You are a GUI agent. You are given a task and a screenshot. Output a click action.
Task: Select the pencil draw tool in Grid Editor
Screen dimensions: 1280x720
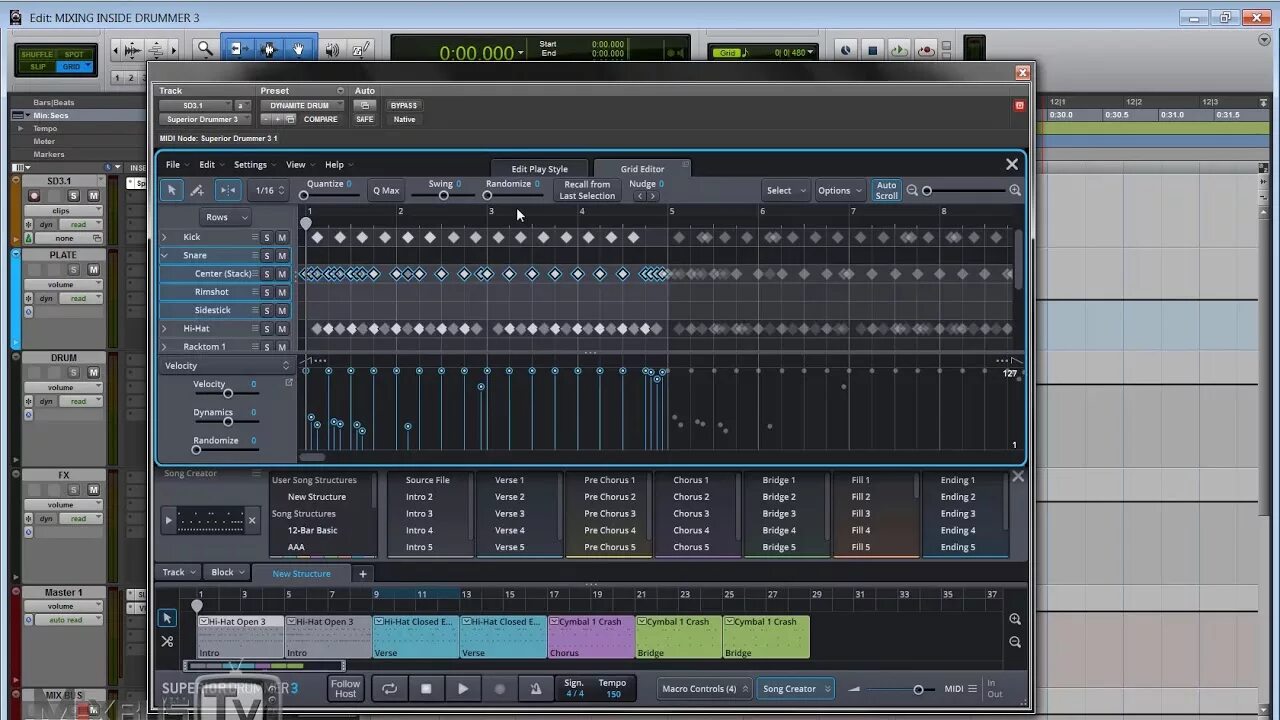pyautogui.click(x=197, y=190)
